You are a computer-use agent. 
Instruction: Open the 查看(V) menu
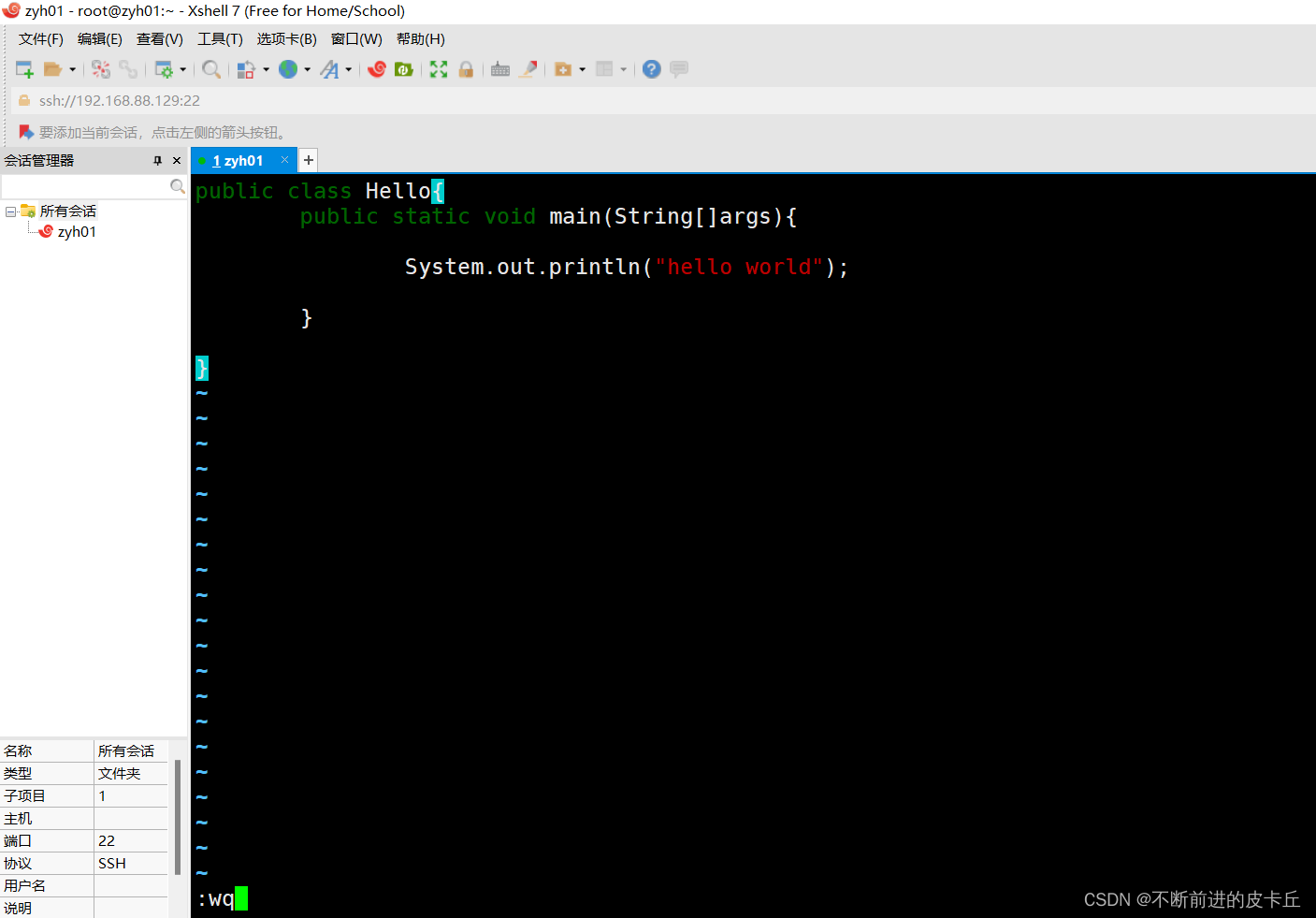(x=160, y=39)
